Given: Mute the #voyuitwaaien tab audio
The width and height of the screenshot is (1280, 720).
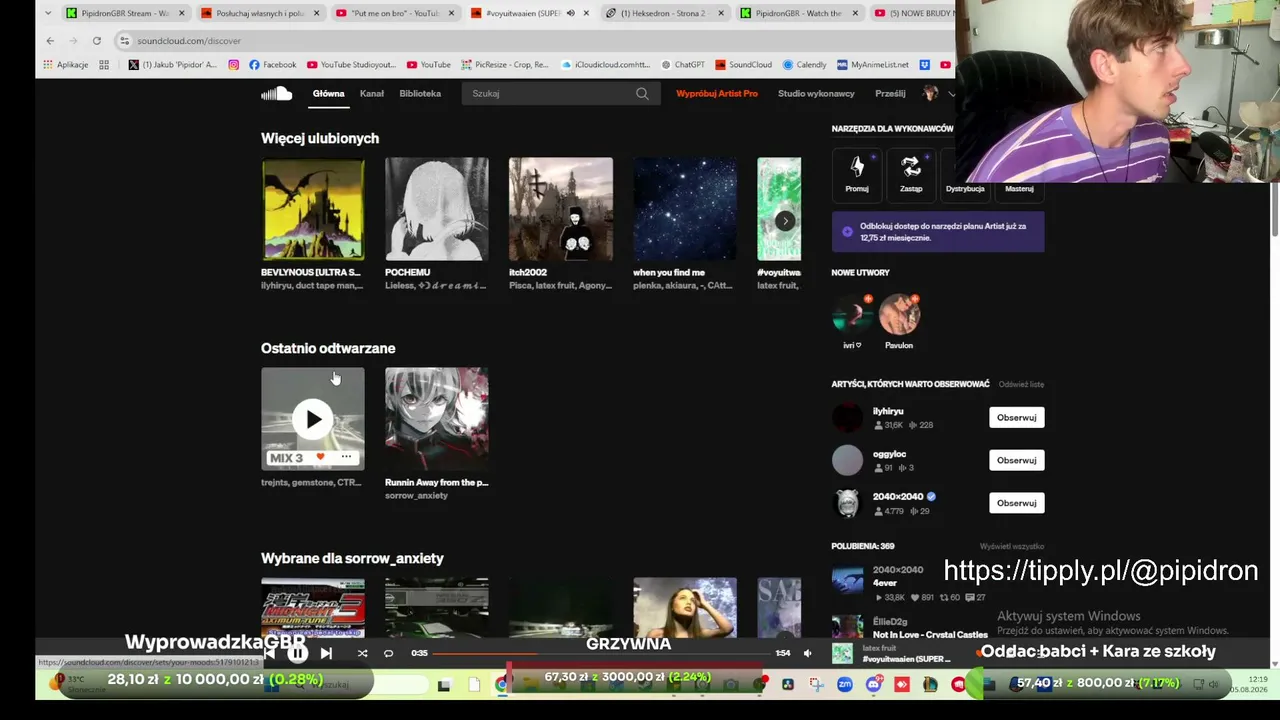Looking at the screenshot, I should point(570,13).
